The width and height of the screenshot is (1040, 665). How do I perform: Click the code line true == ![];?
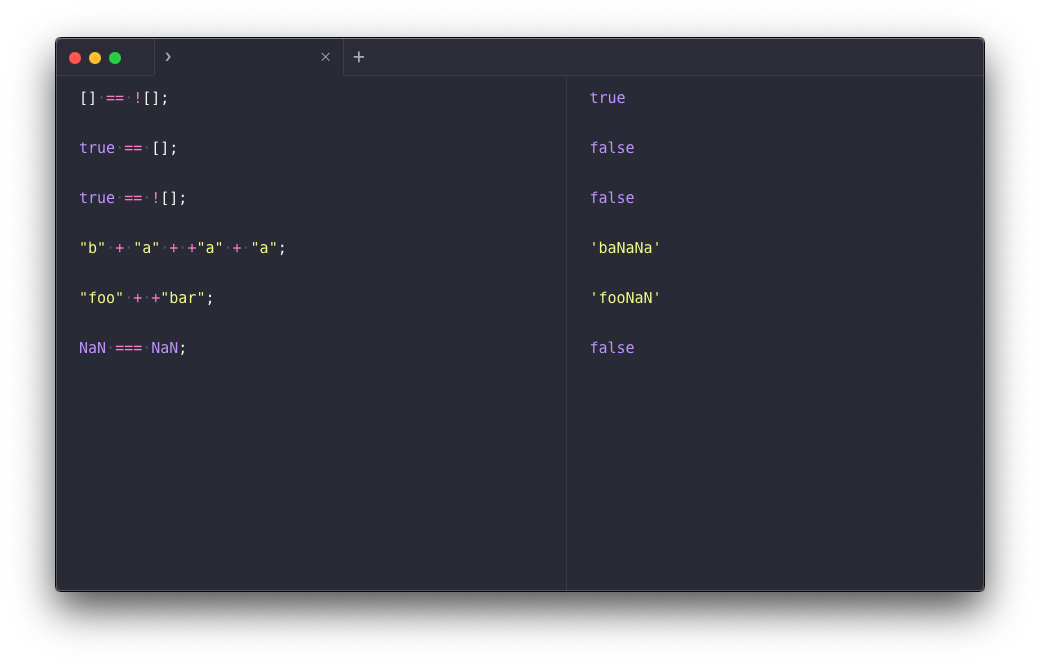pos(133,198)
